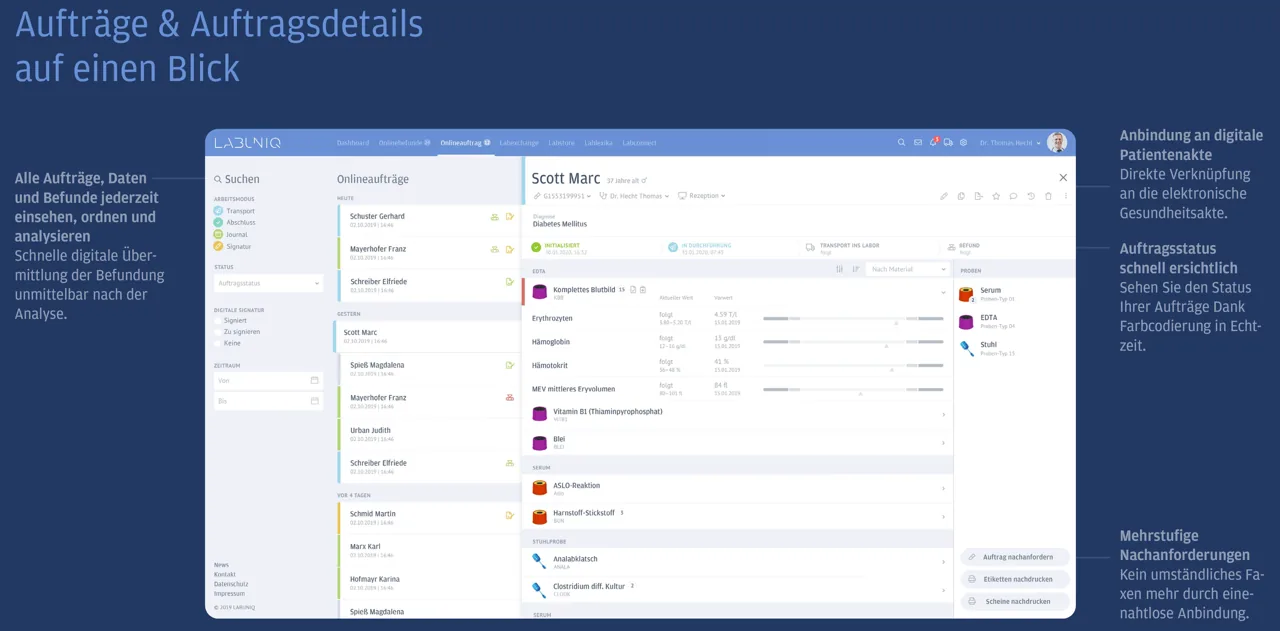Open the Kontakt footer link
The width and height of the screenshot is (1280, 631).
(x=225, y=574)
